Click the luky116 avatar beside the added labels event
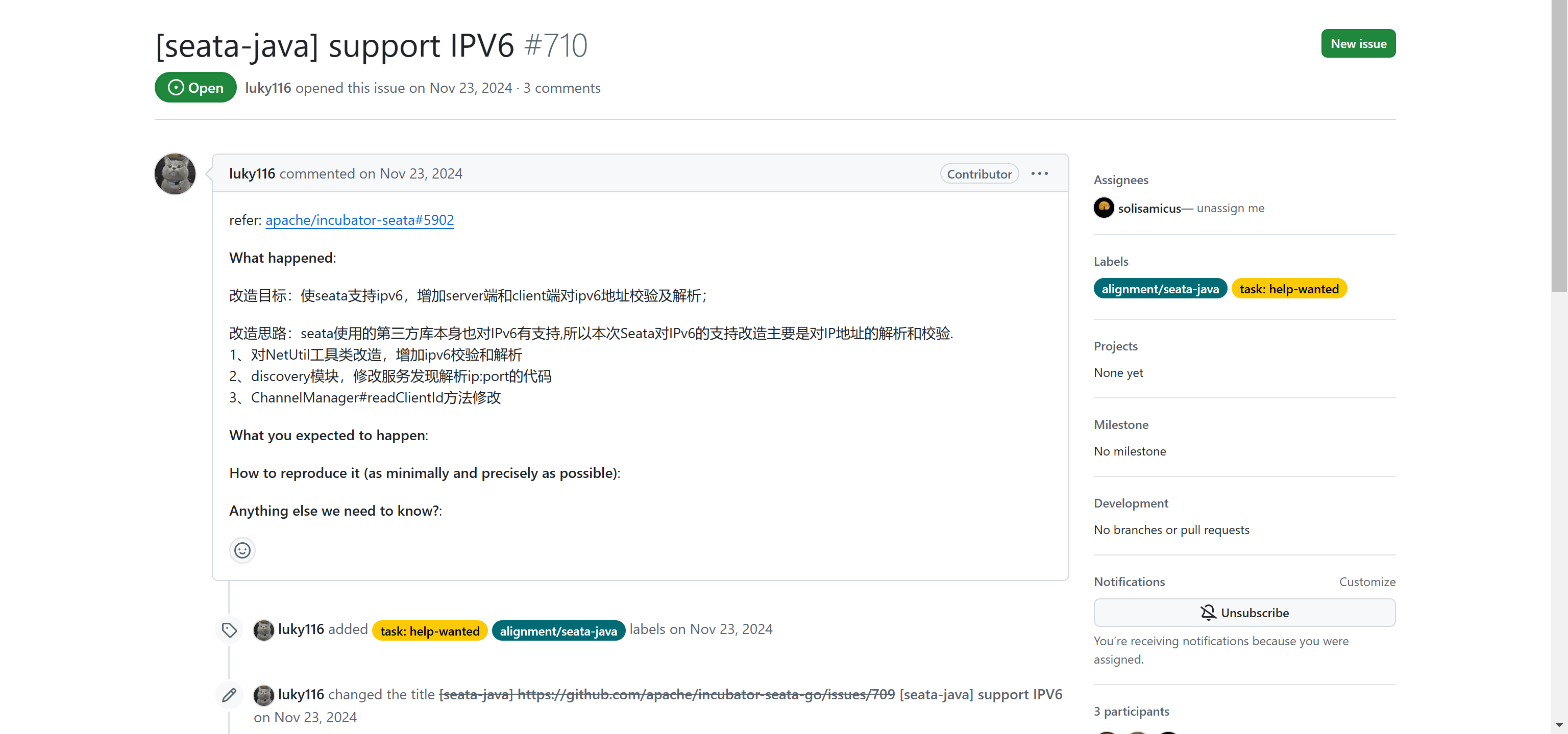This screenshot has height=734, width=1568. pos(263,630)
